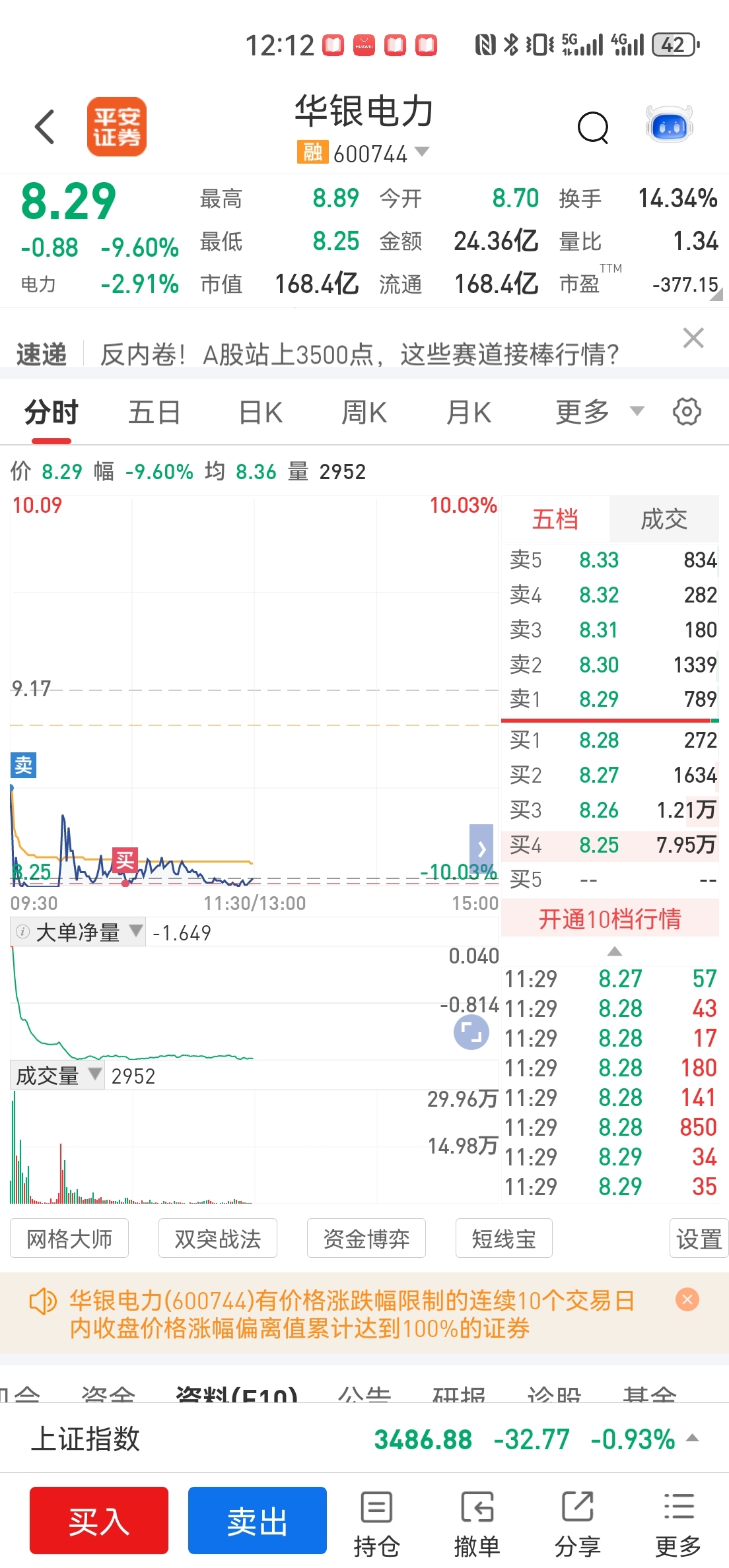Open 网格大师 tool button
Screen dimensions: 729x1568
point(69,1238)
